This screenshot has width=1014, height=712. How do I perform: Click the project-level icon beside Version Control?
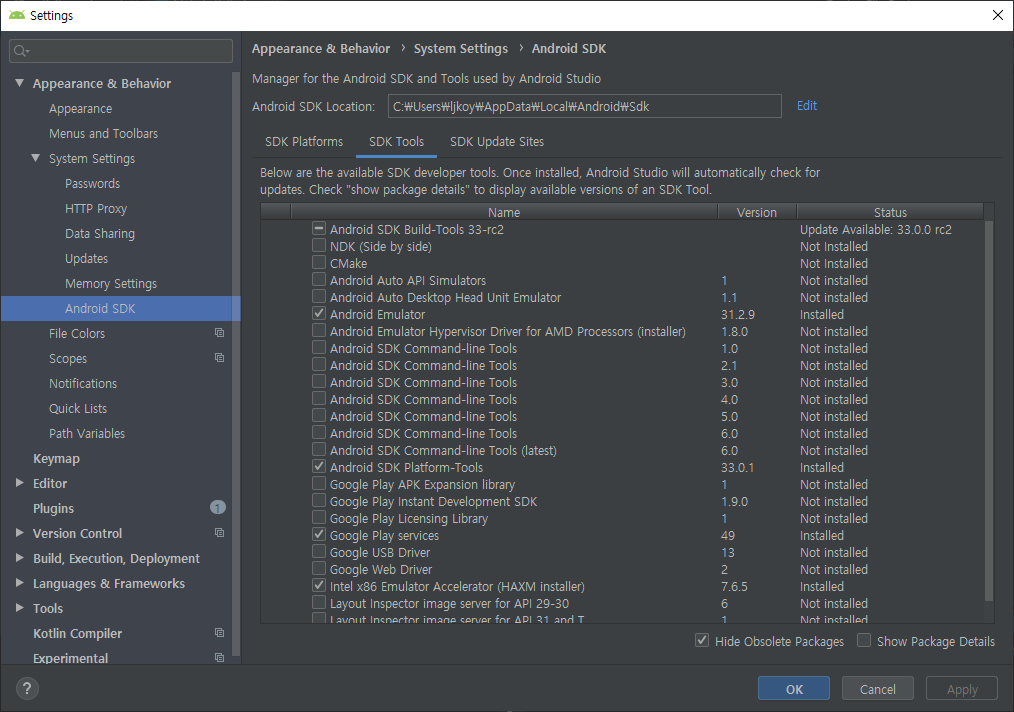coord(219,533)
